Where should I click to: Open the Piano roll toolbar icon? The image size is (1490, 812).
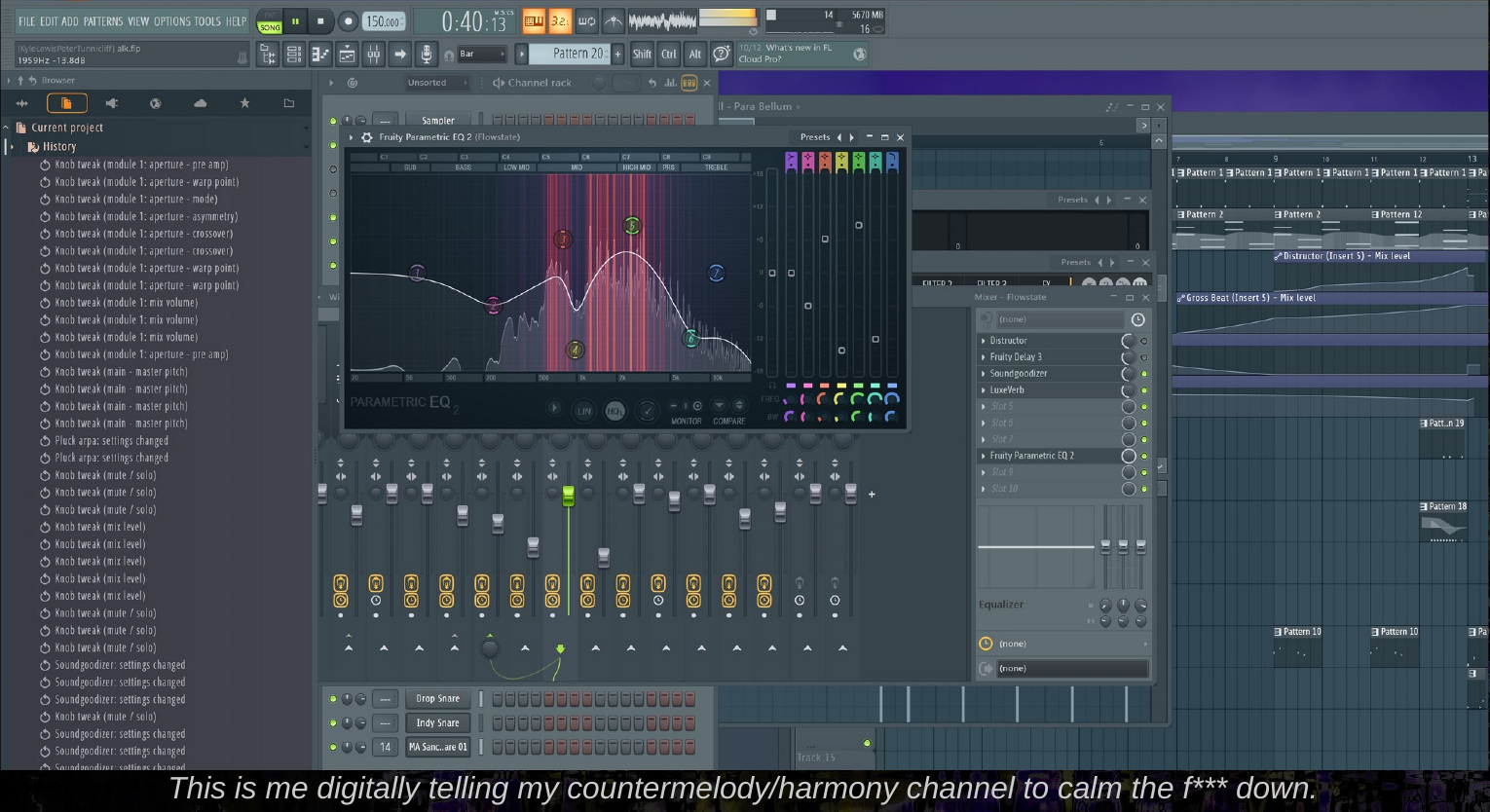(320, 55)
